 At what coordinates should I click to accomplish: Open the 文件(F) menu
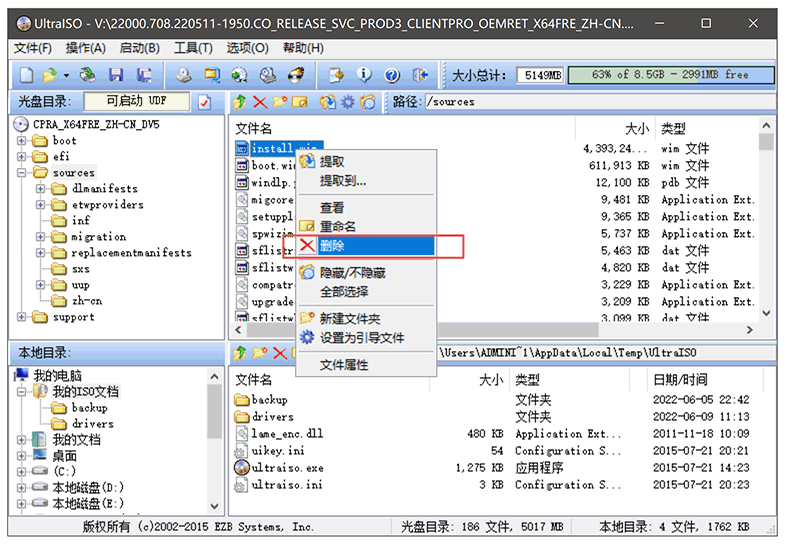[33, 48]
